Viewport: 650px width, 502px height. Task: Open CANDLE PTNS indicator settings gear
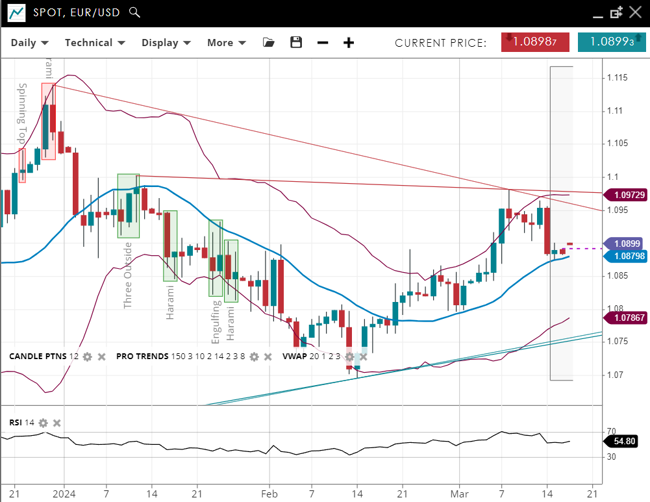[88, 356]
